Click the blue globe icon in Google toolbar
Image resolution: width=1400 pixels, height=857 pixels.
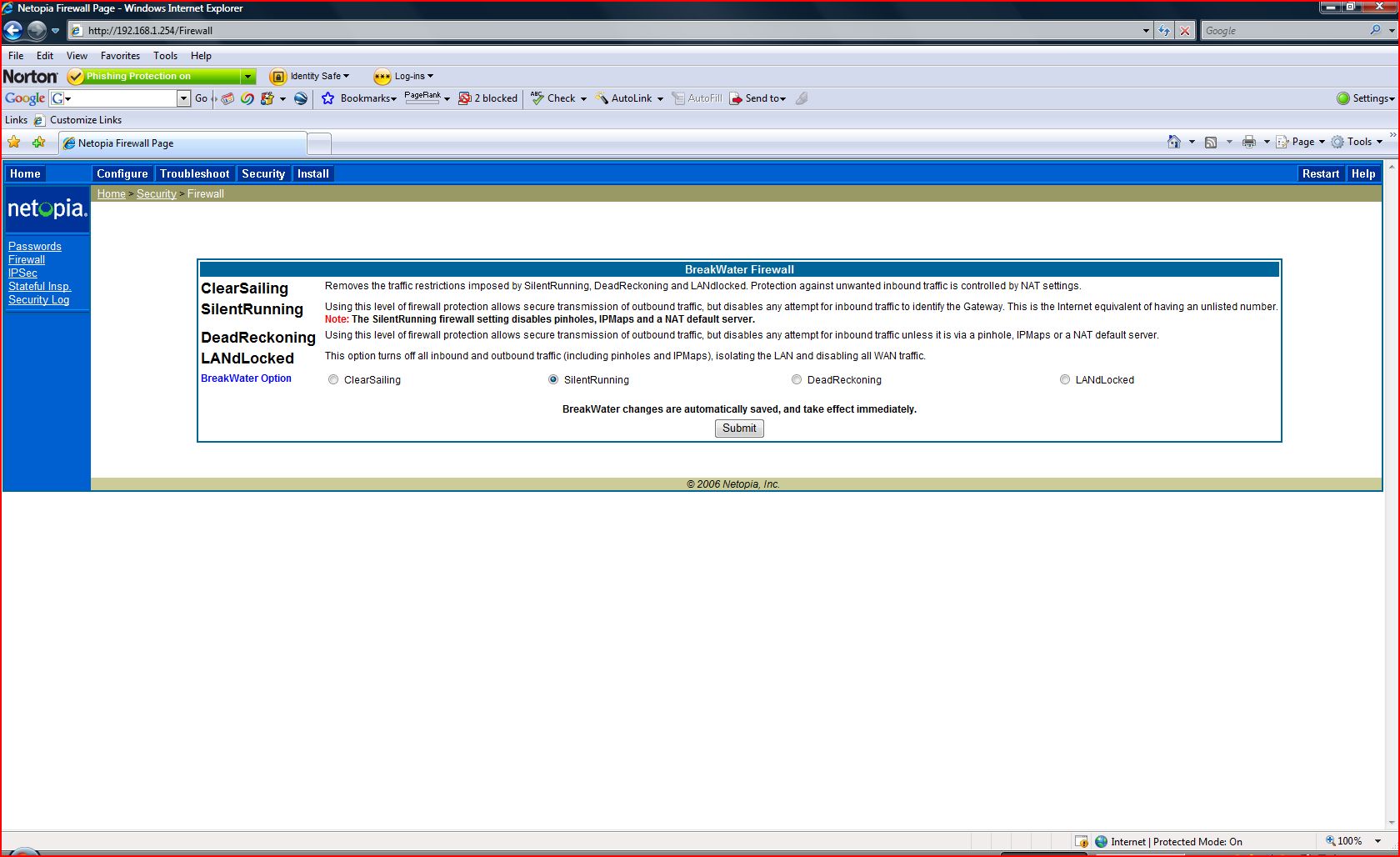301,98
